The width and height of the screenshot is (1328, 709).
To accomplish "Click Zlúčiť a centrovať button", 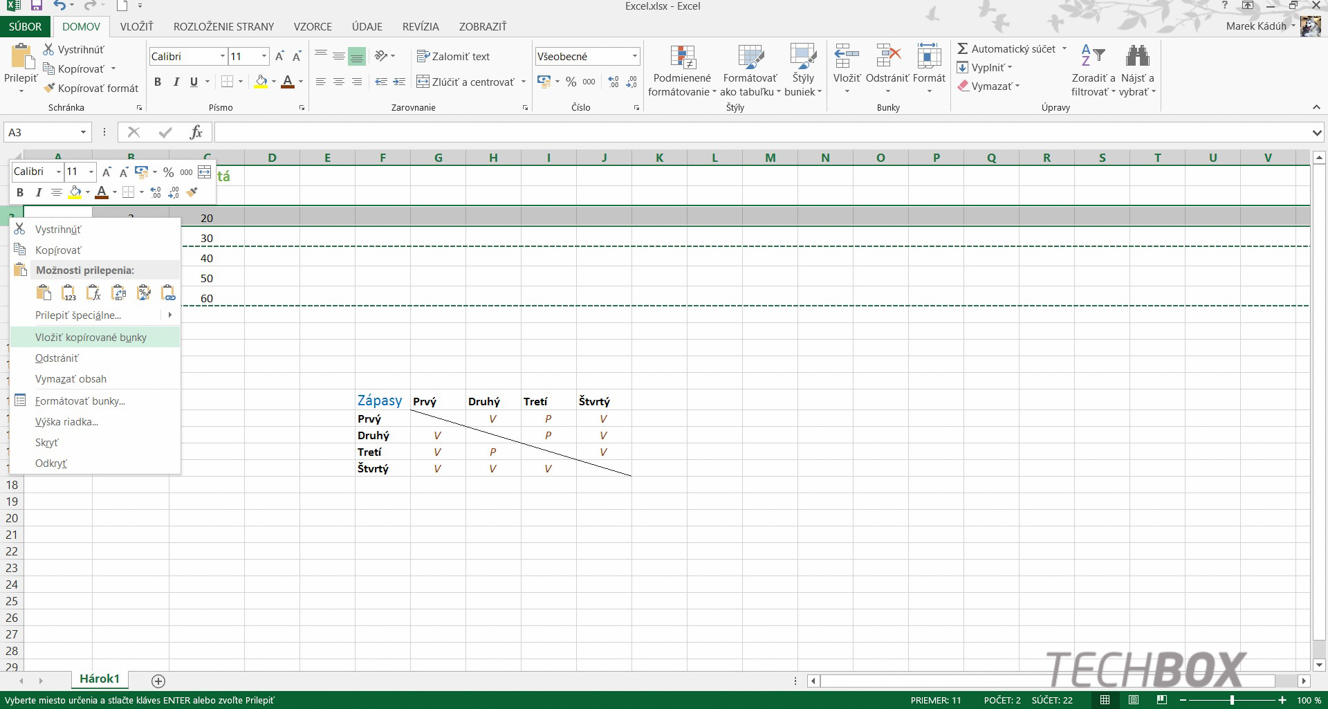I will click(x=465, y=82).
